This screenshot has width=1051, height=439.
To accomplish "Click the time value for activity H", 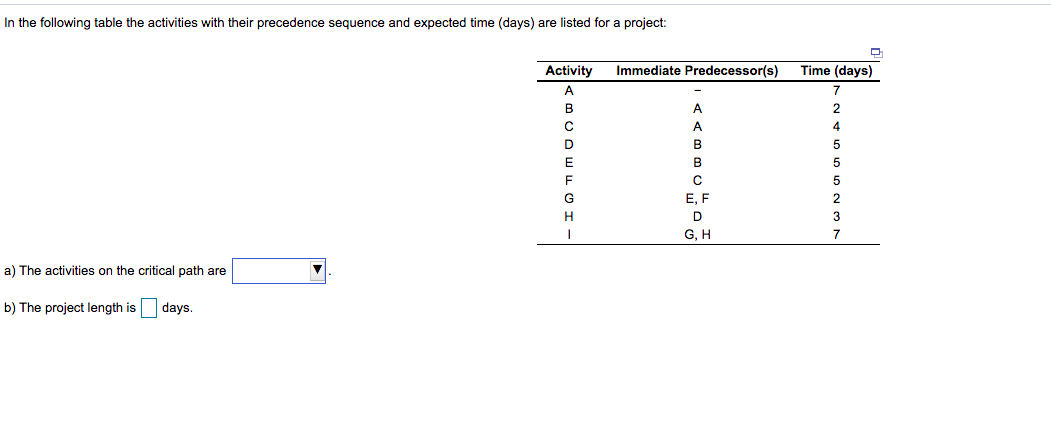I will point(836,216).
